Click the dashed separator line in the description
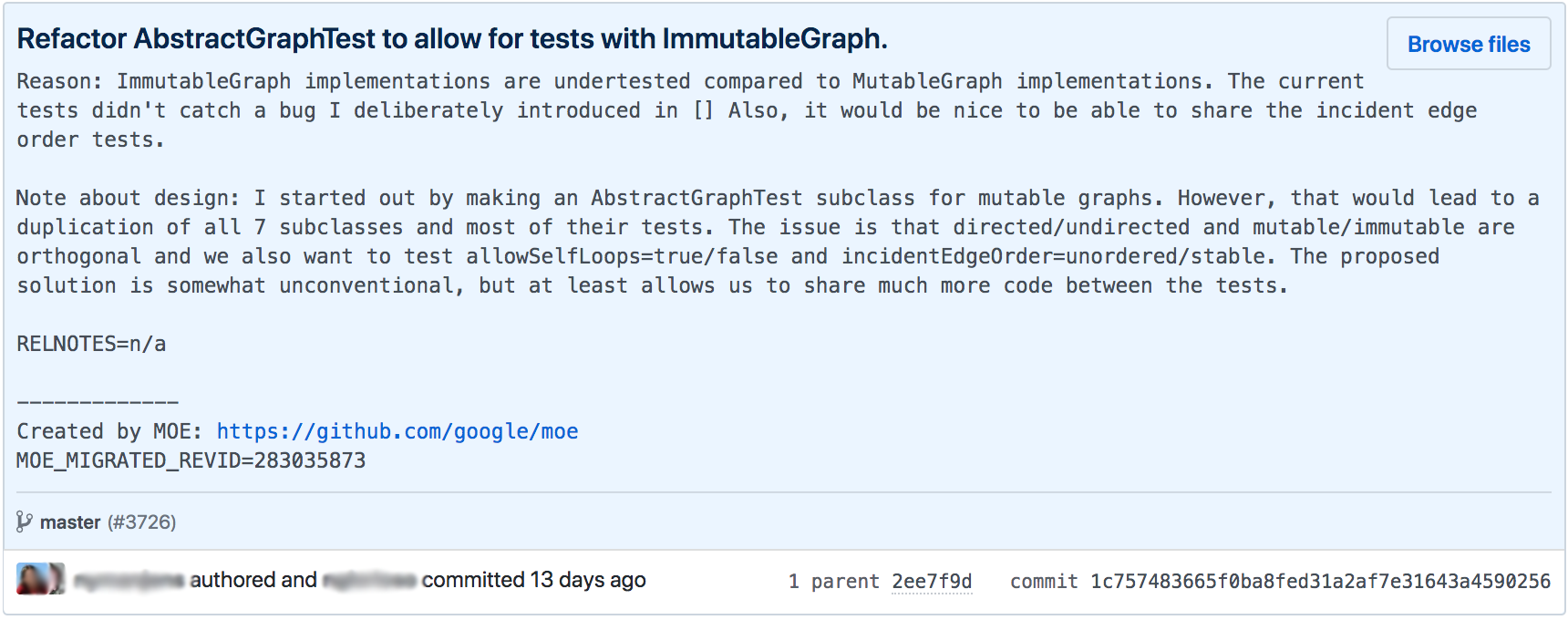Image resolution: width=1568 pixels, height=620 pixels. 96,401
